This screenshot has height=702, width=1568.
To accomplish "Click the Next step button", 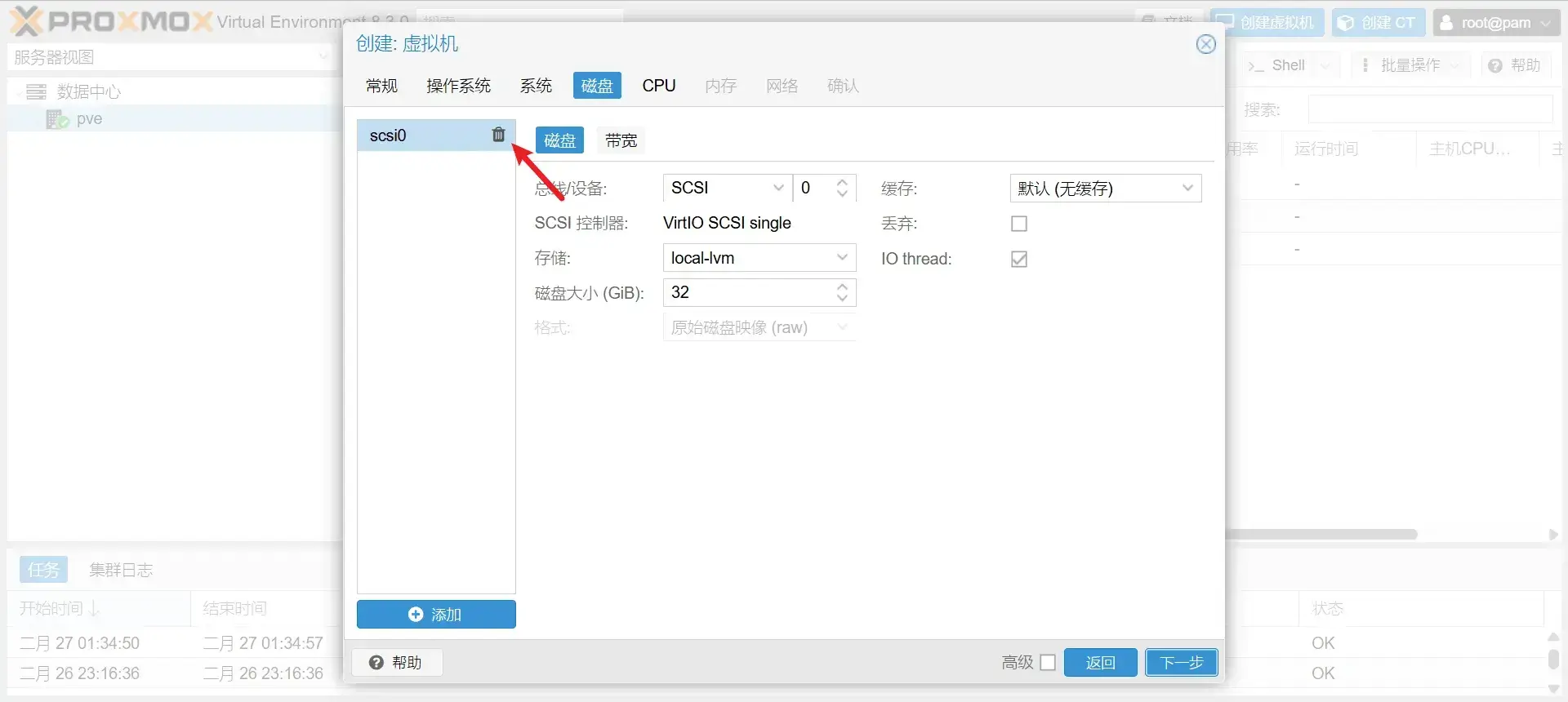I will coord(1181,662).
